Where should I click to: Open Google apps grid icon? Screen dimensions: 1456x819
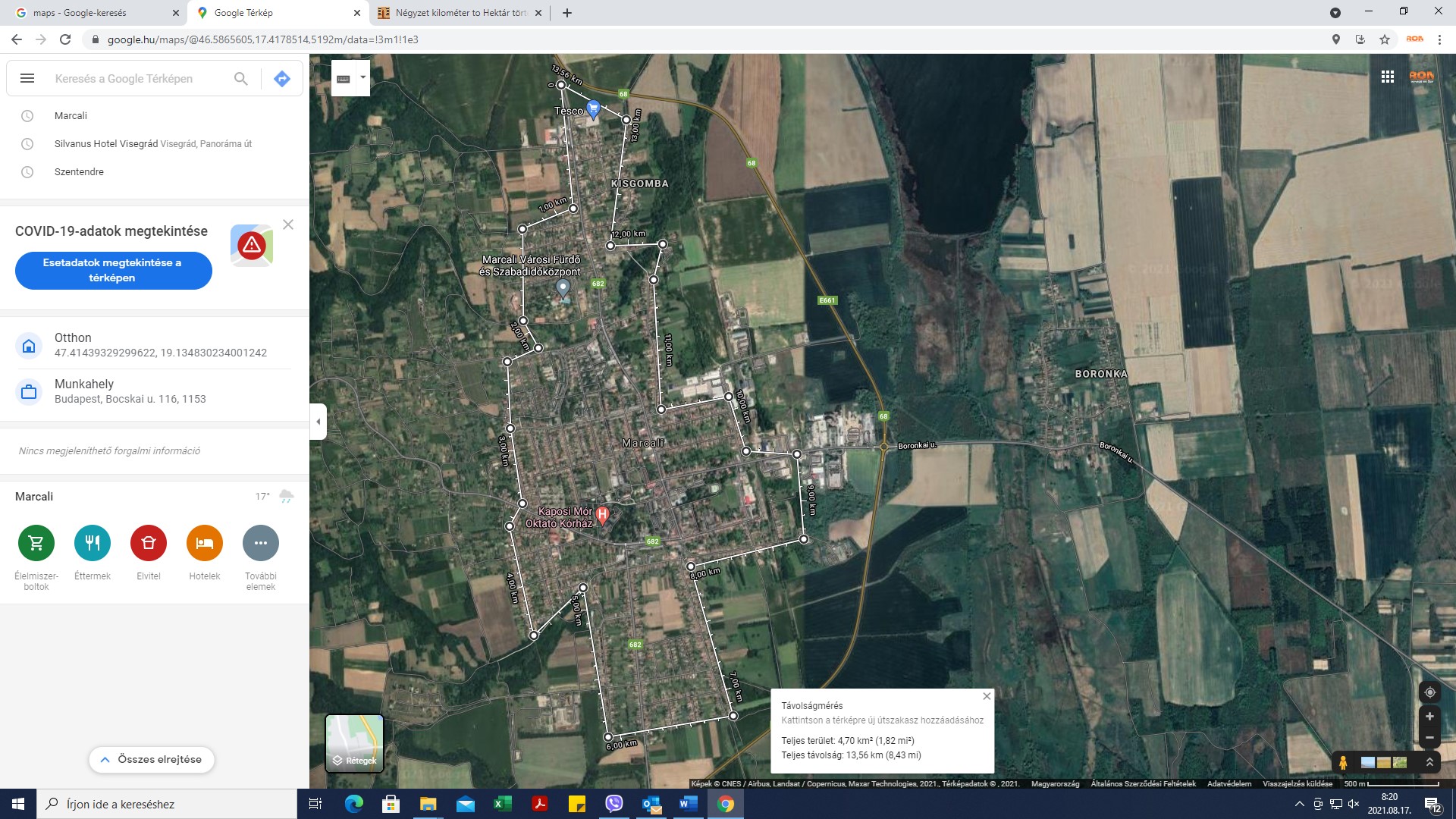(1388, 77)
